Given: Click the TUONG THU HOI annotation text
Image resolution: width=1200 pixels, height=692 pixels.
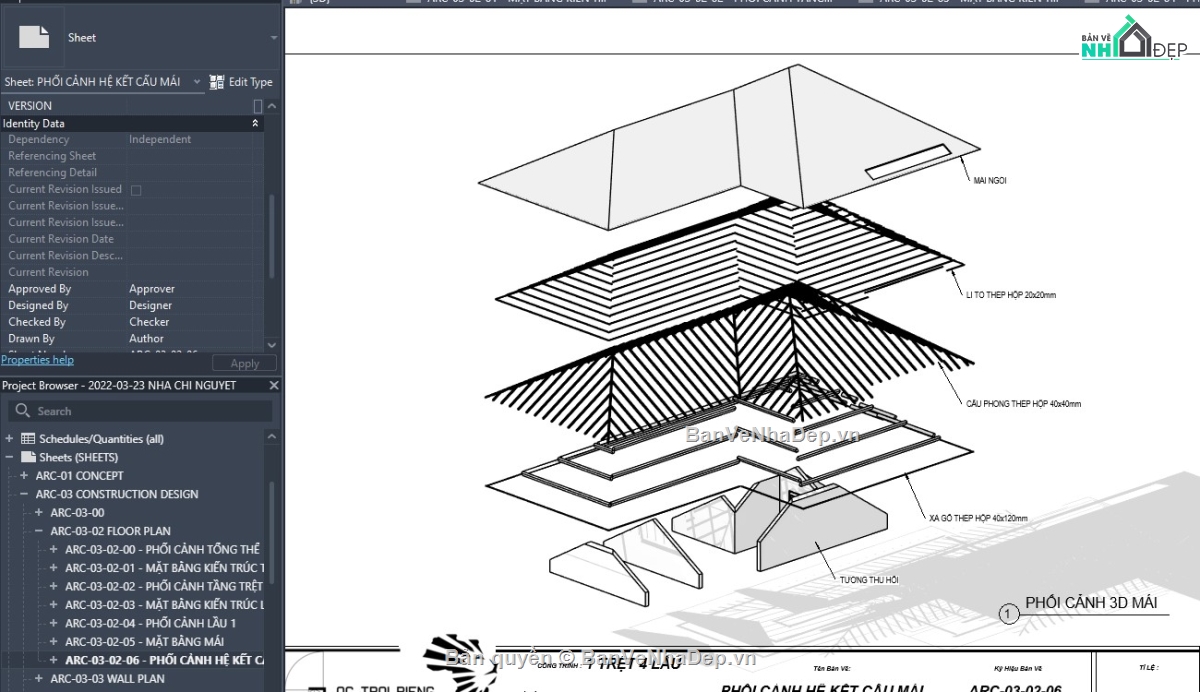Looking at the screenshot, I should click(869, 579).
